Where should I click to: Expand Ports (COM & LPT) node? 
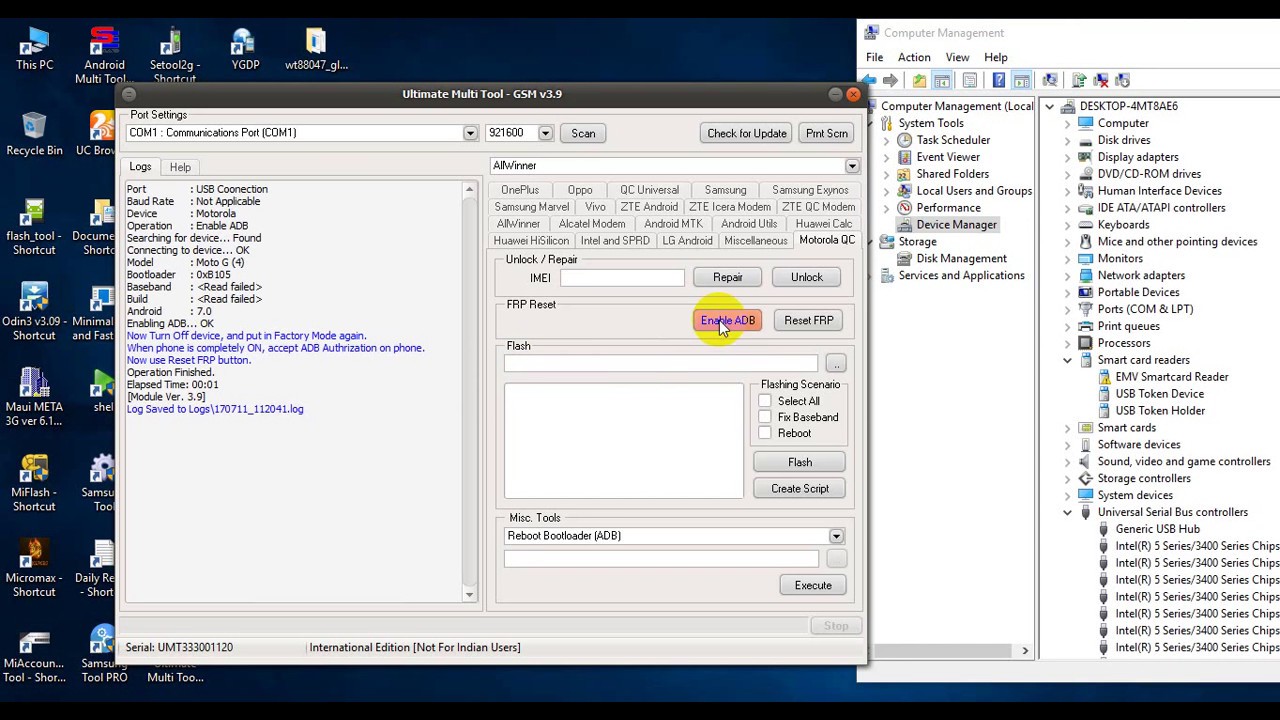click(1068, 309)
